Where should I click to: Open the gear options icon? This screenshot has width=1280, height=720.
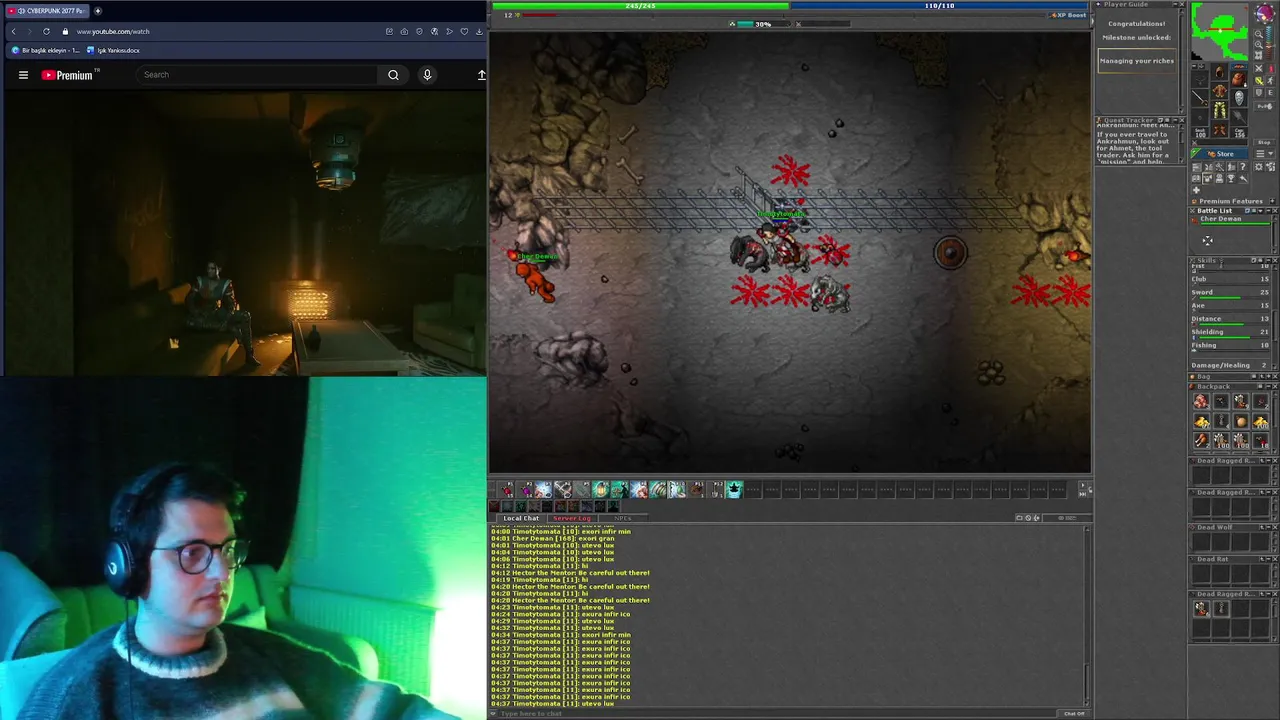[1259, 167]
